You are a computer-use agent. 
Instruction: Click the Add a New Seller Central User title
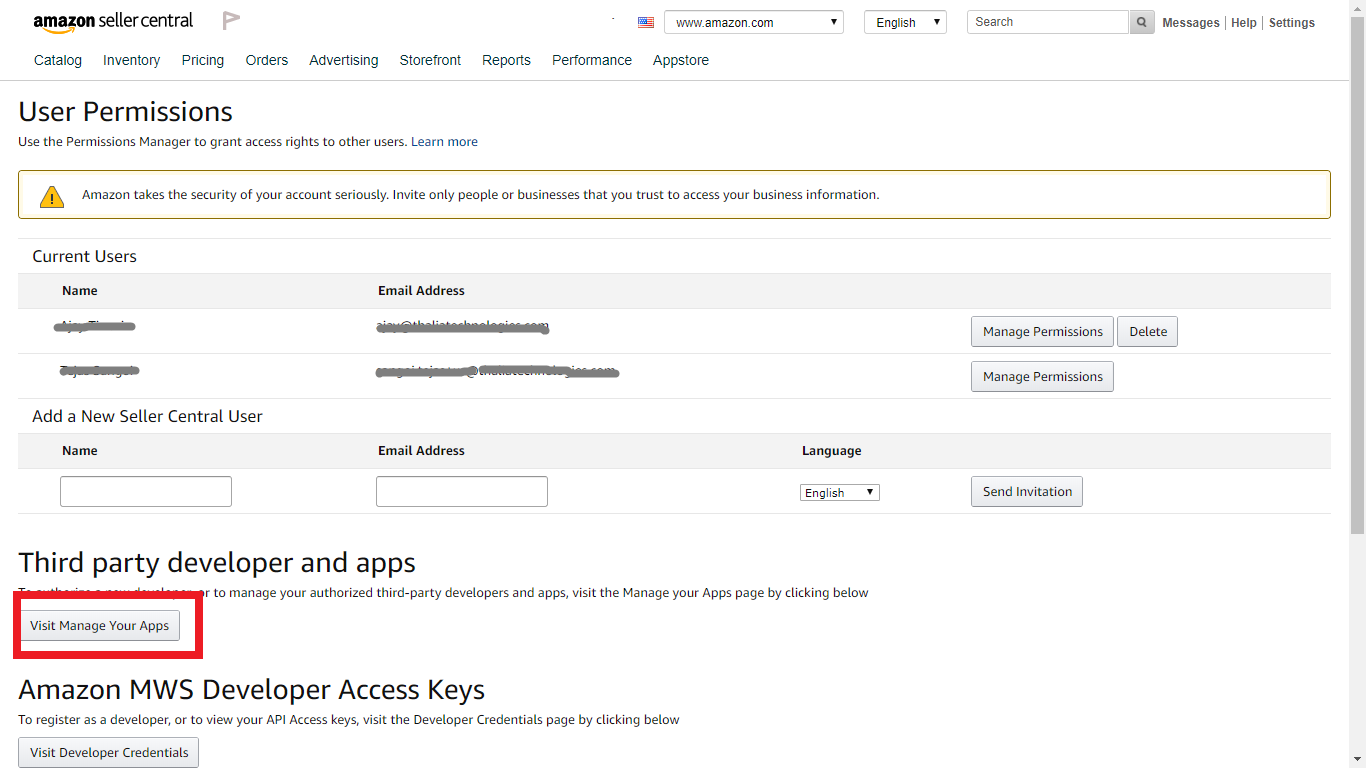click(x=147, y=417)
